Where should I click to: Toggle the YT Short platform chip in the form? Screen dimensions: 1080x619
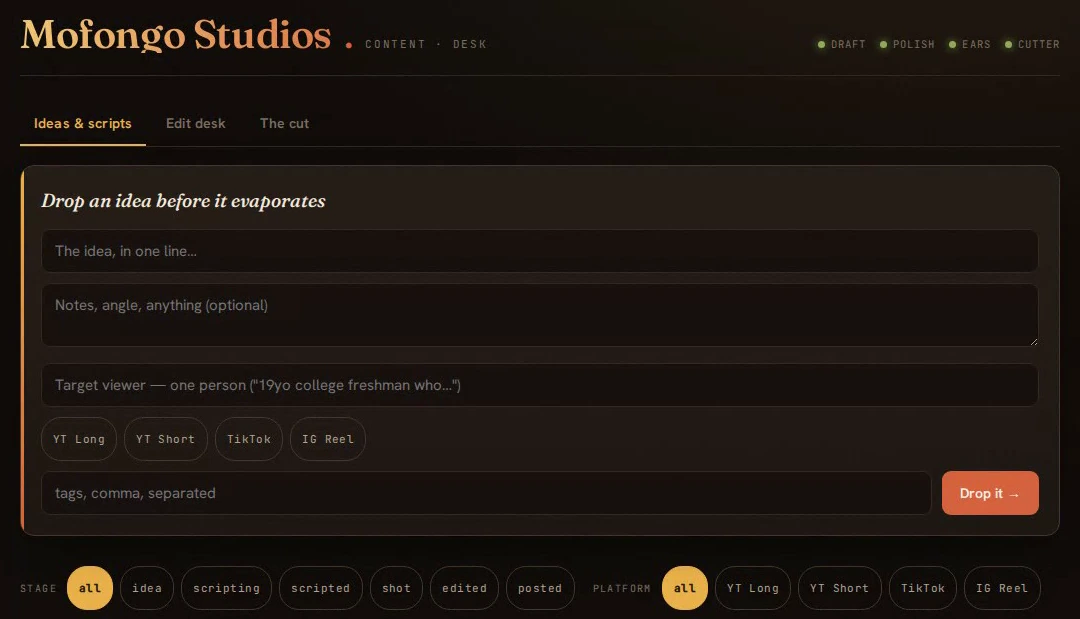coord(165,439)
